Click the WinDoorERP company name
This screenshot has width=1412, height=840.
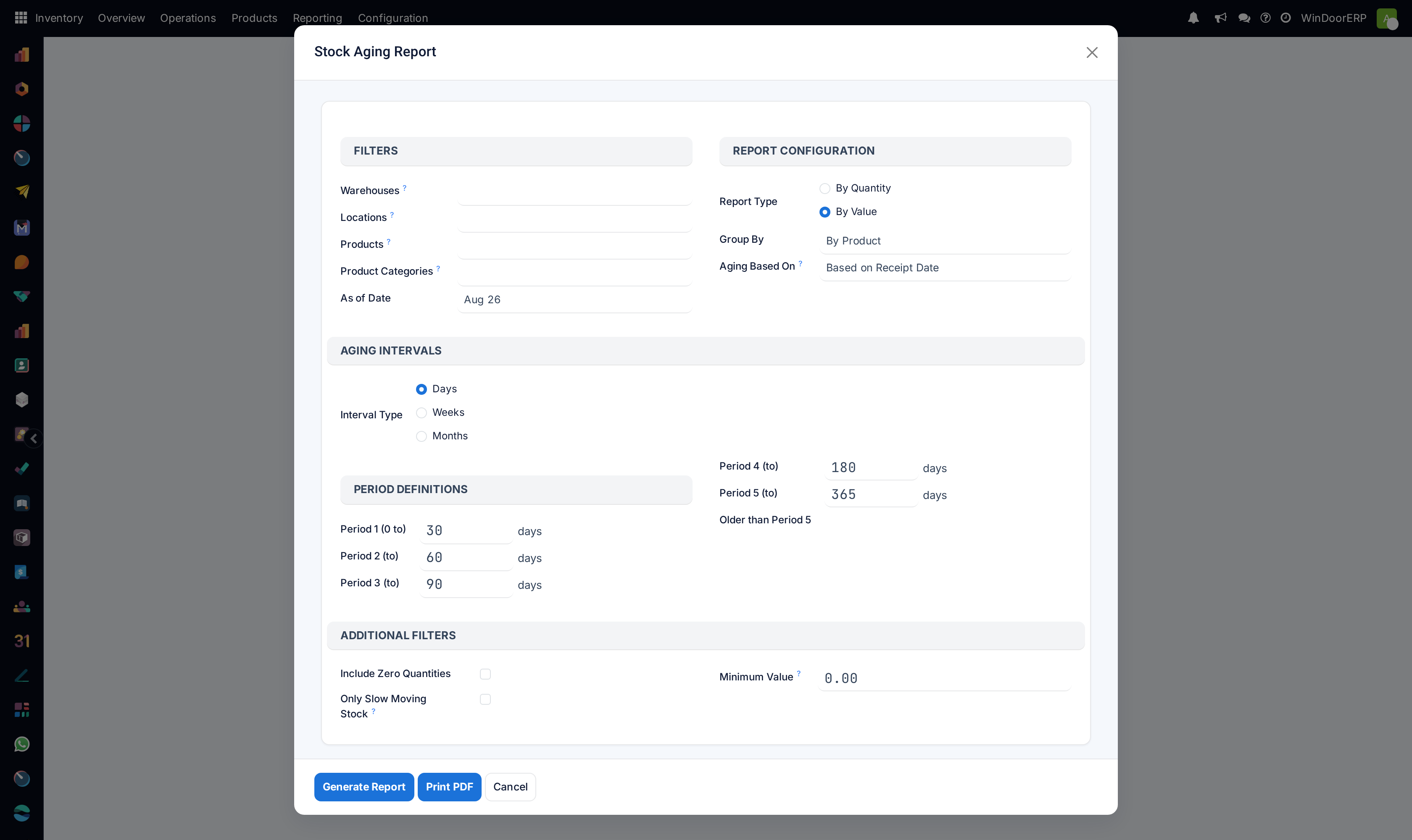[1333, 18]
